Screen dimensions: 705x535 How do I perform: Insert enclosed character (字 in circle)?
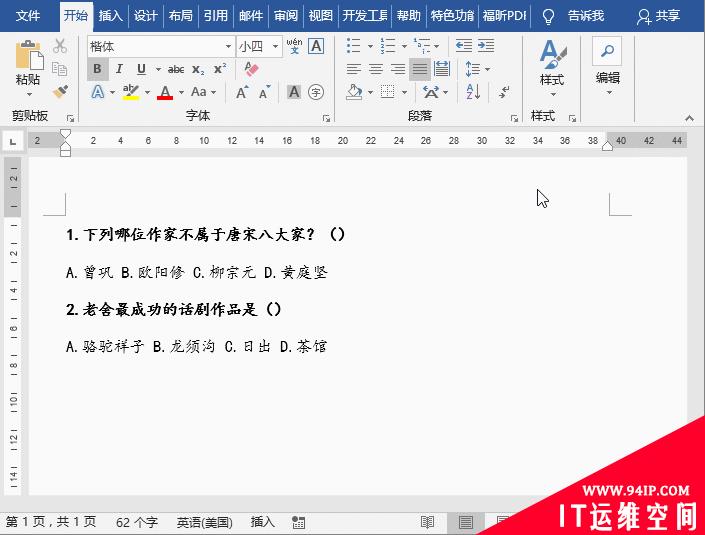[x=316, y=92]
